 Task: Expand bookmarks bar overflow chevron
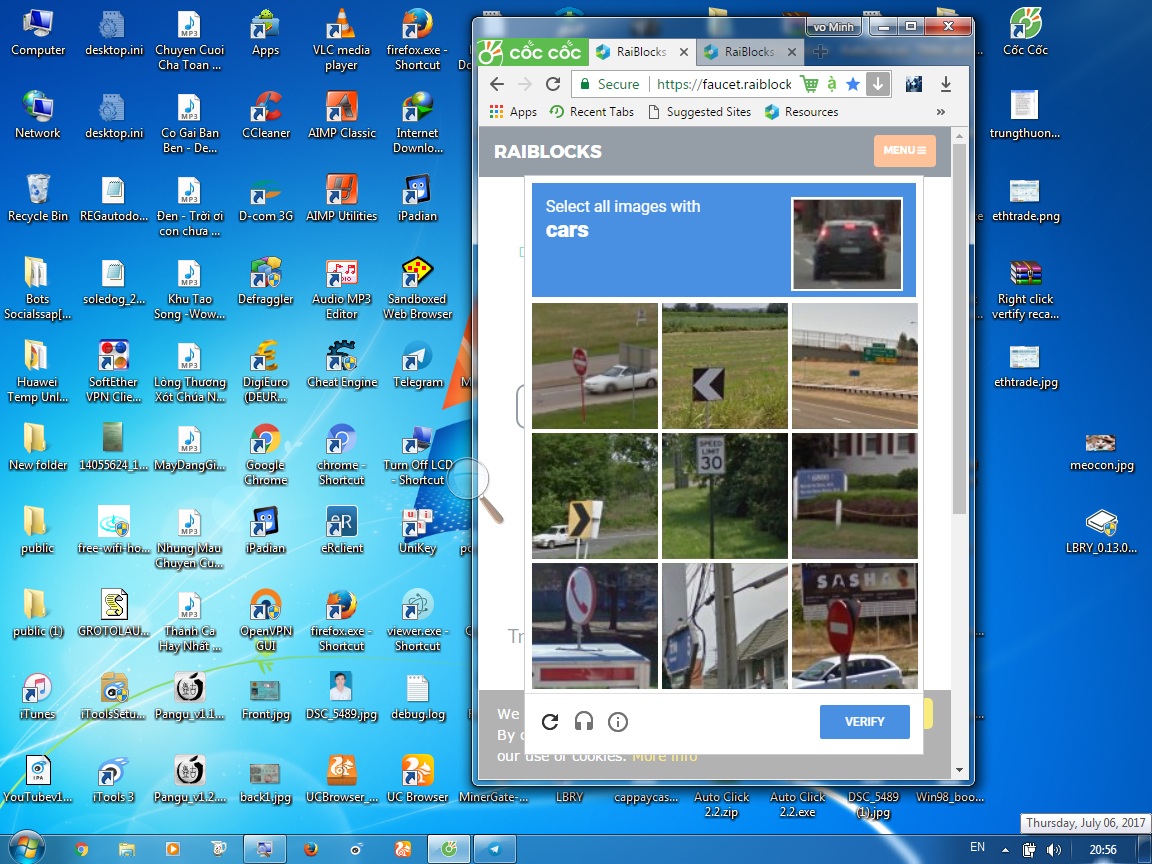[940, 112]
